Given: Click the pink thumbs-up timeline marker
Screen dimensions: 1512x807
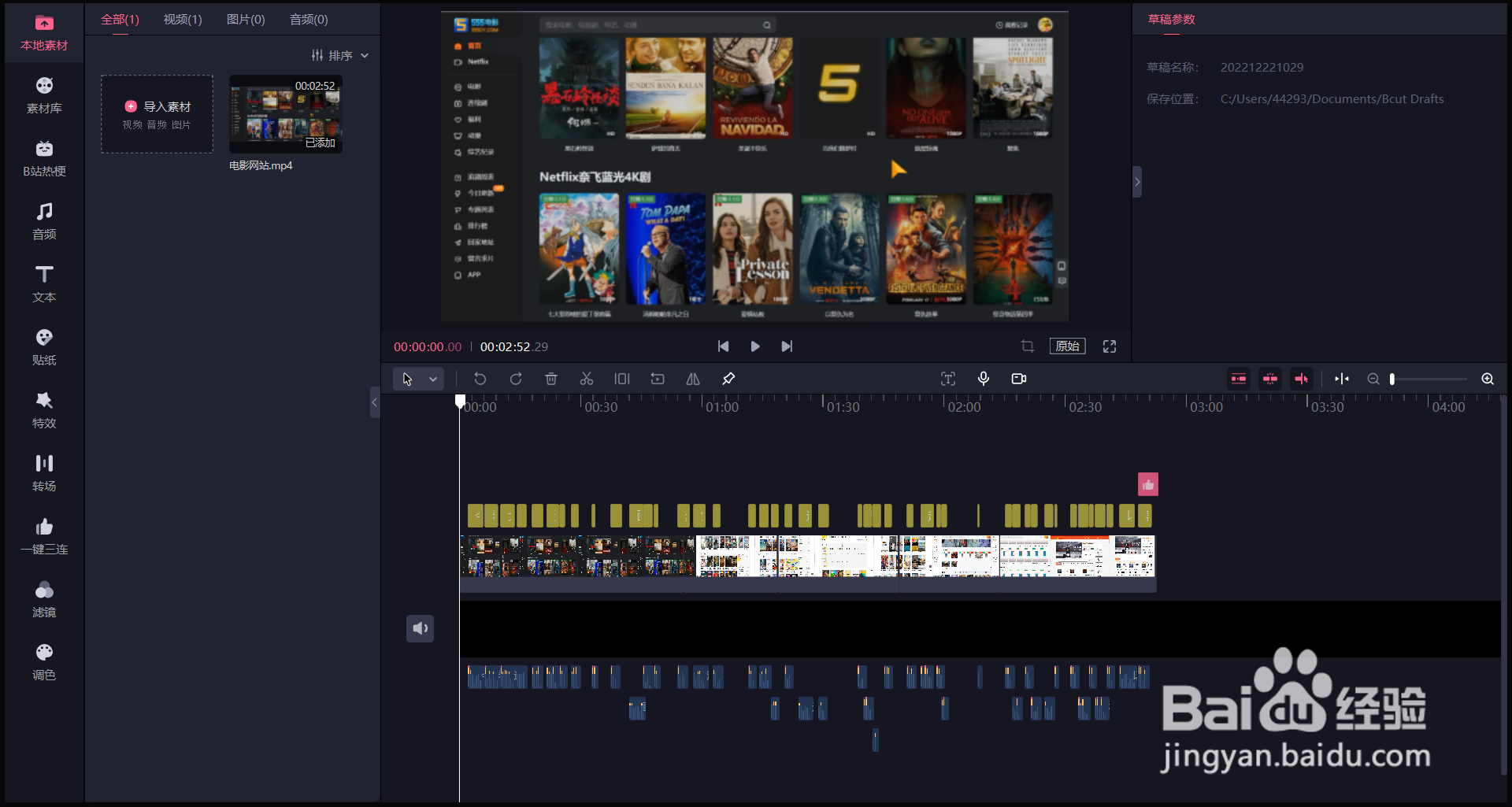Looking at the screenshot, I should pyautogui.click(x=1148, y=484).
